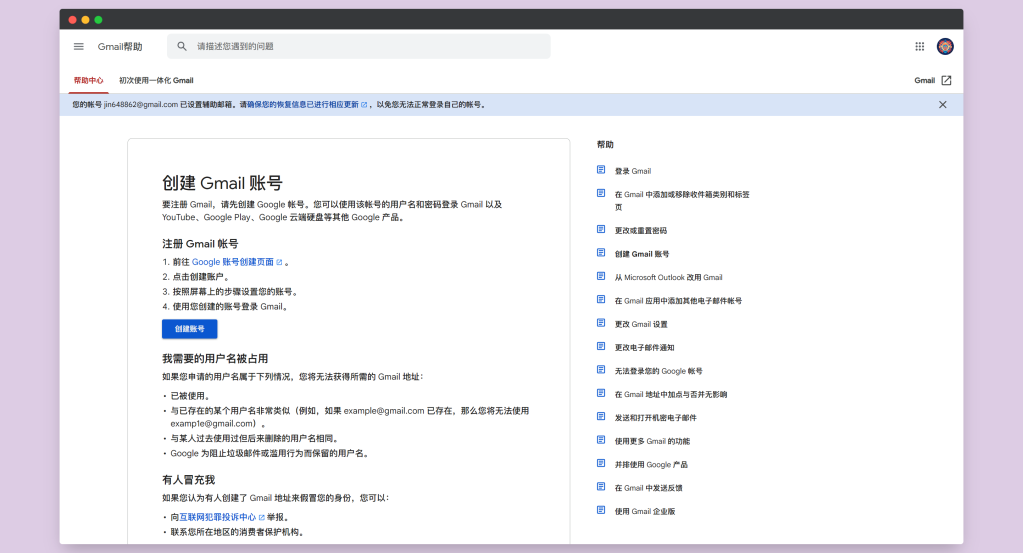Screen dimensions: 1023x553
Task: Click article icon beside 从 Microsoft Outlook 改用 Gmail
Action: [x=601, y=276]
